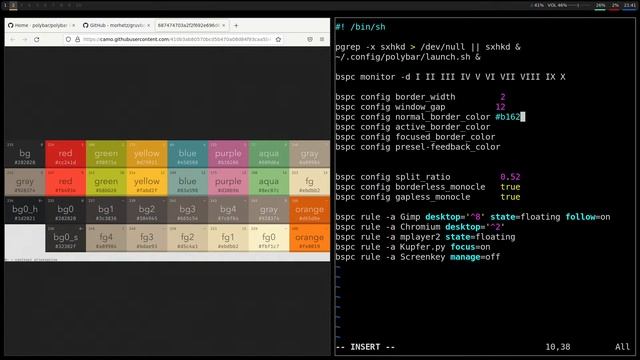640x360 pixels.
Task: Click the #b162 color value in terminal
Action: [507, 117]
